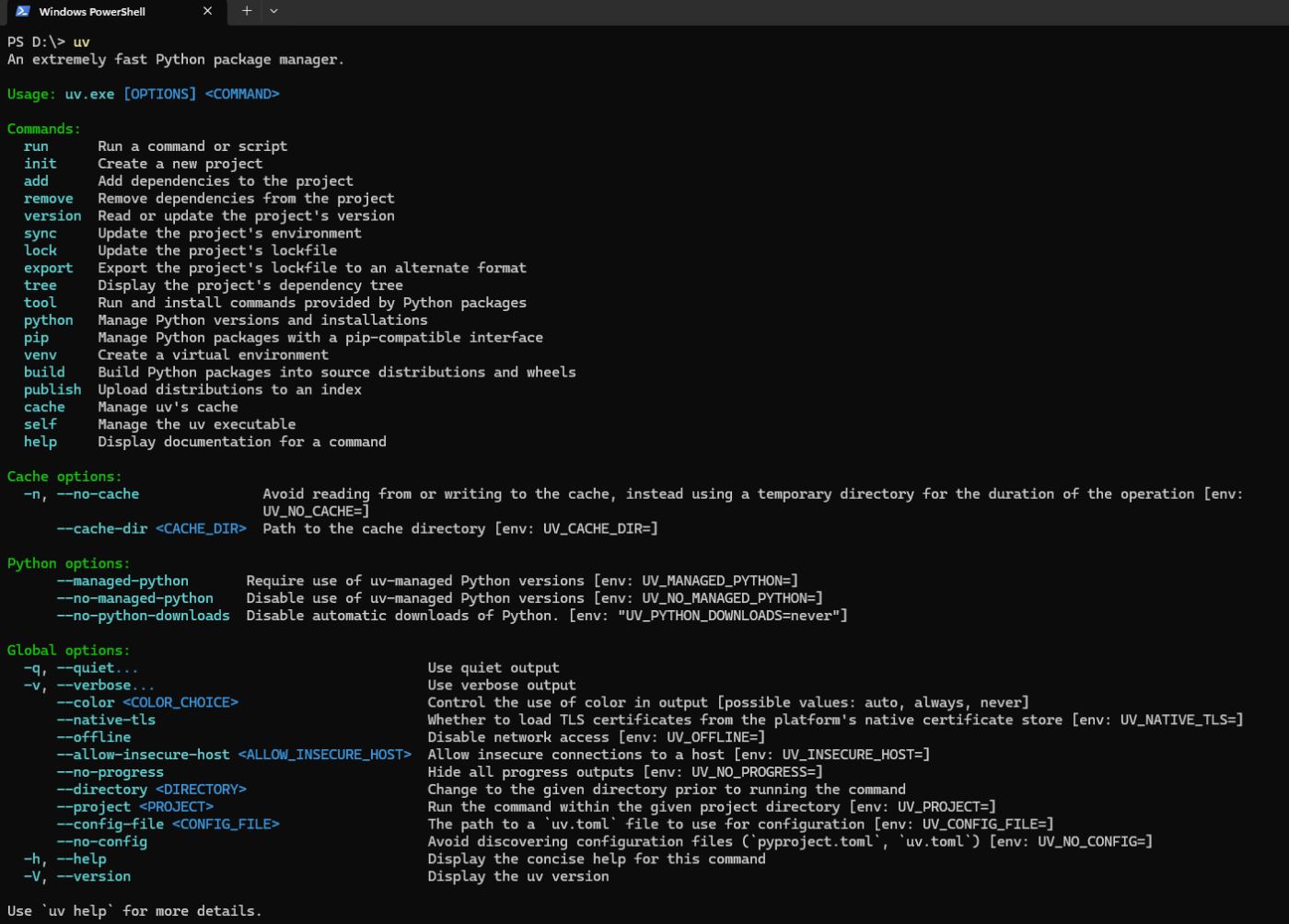Click the 'tool' command name

click(x=41, y=303)
